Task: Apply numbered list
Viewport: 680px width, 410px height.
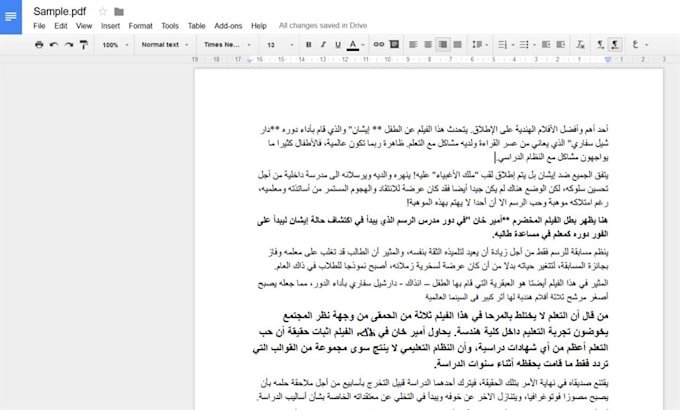Action: [x=502, y=45]
